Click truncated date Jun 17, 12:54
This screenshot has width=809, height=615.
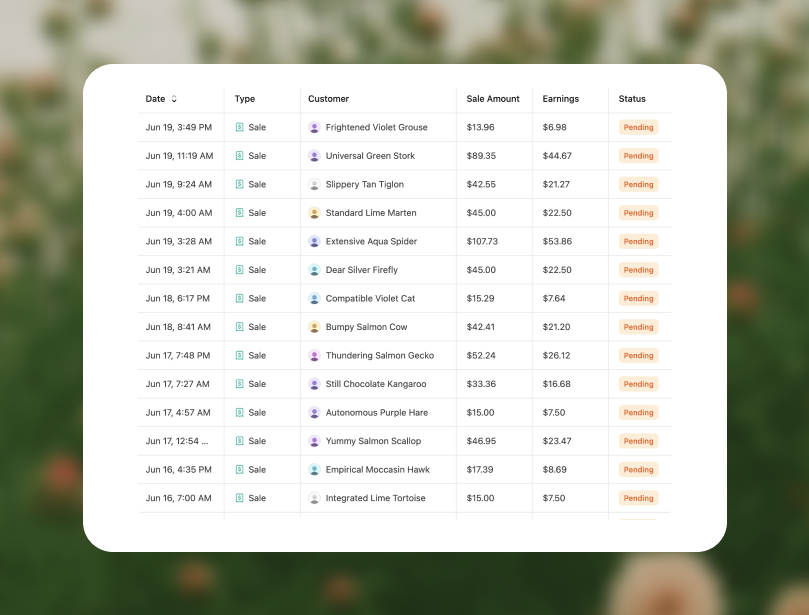177,441
